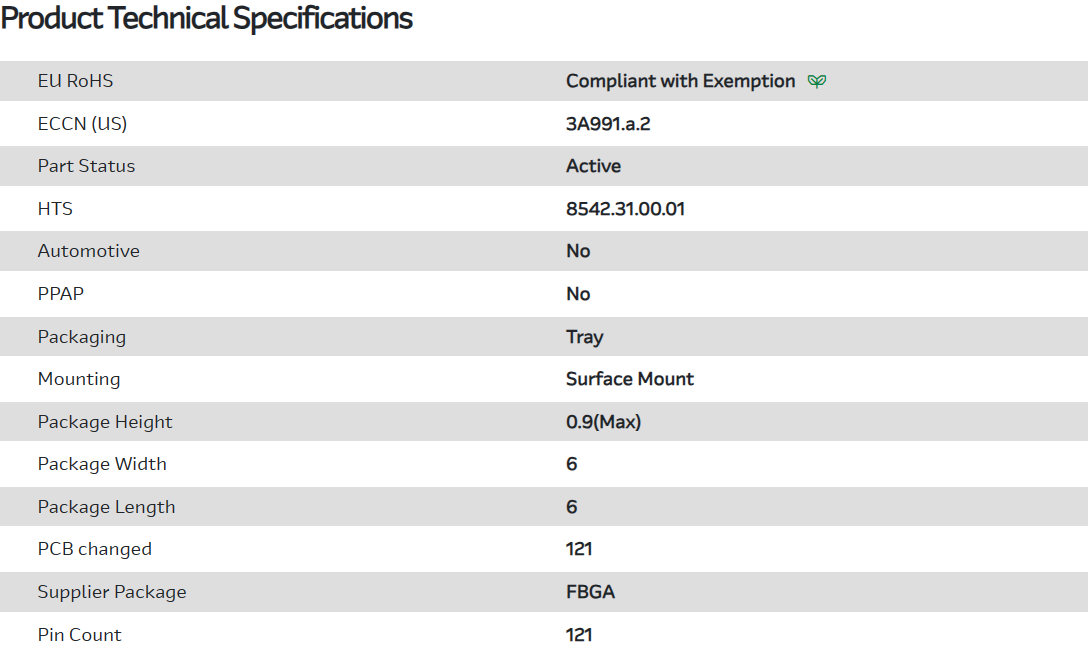The width and height of the screenshot is (1088, 652).
Task: Click the Part Status label
Action: (86, 166)
